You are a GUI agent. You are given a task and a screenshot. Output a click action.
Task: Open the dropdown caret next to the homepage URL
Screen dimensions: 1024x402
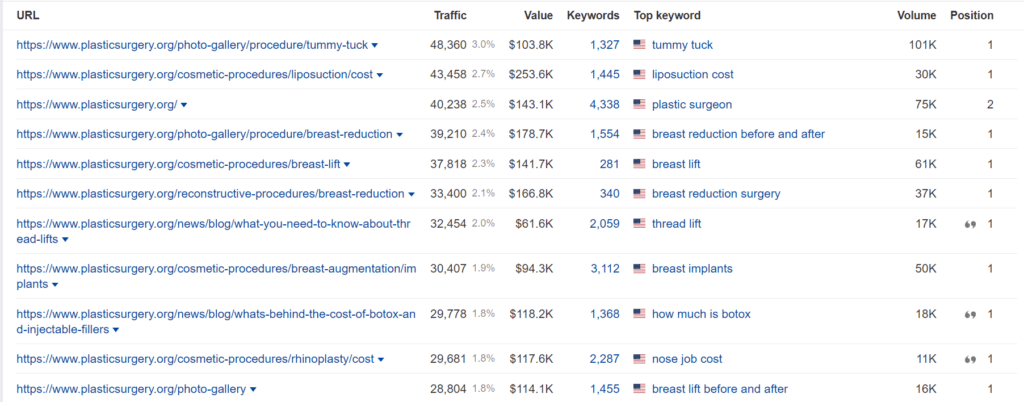184,105
